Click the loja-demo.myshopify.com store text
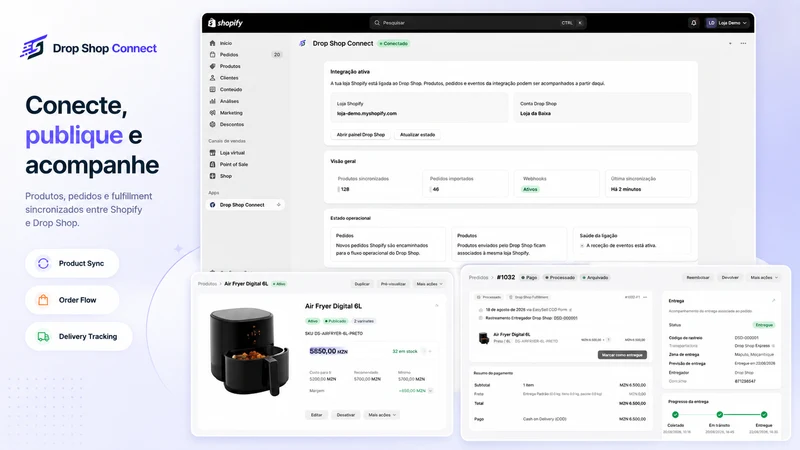This screenshot has height=450, width=800. [367, 113]
